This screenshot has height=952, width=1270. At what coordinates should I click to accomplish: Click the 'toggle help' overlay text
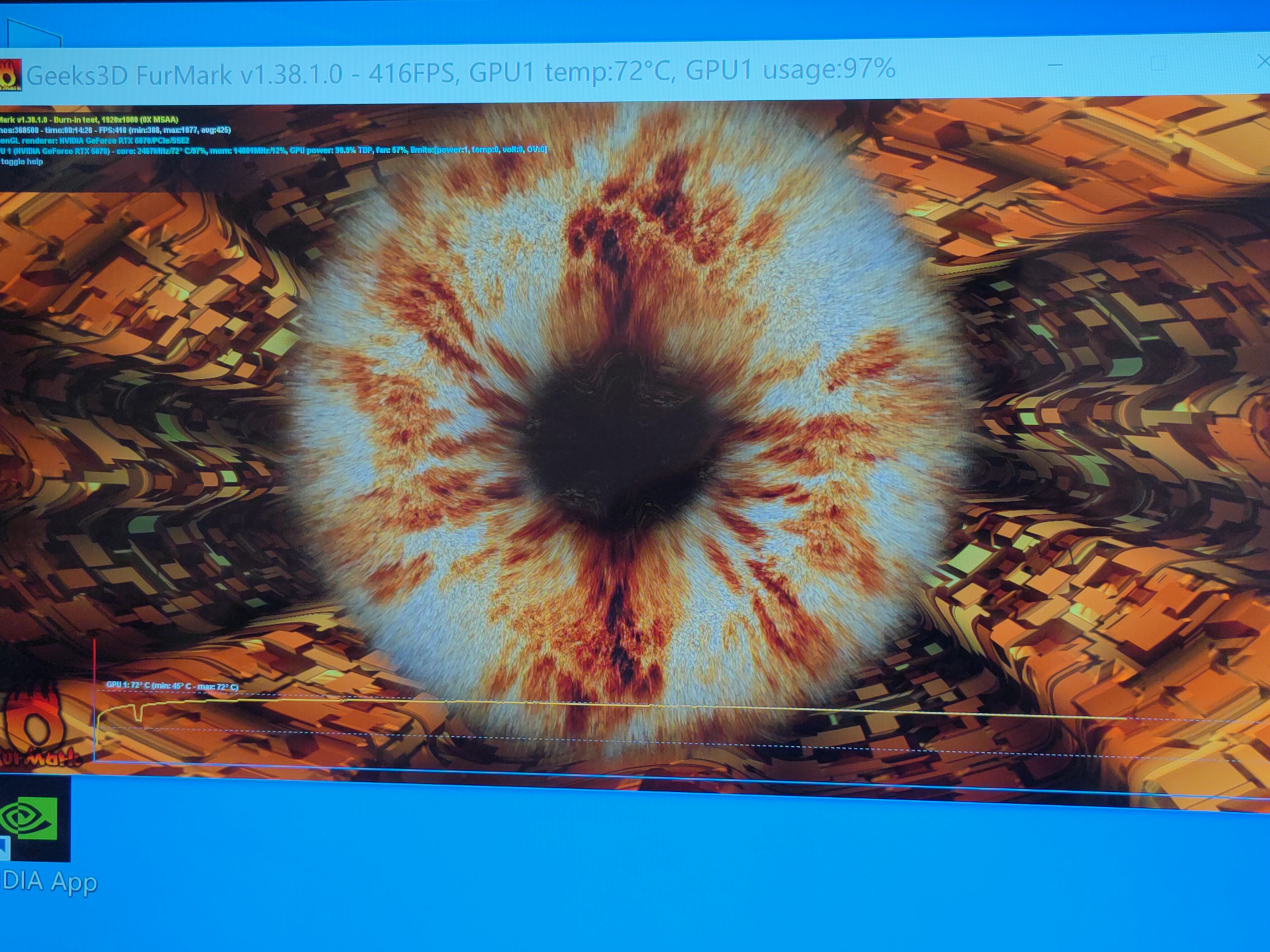point(22,162)
